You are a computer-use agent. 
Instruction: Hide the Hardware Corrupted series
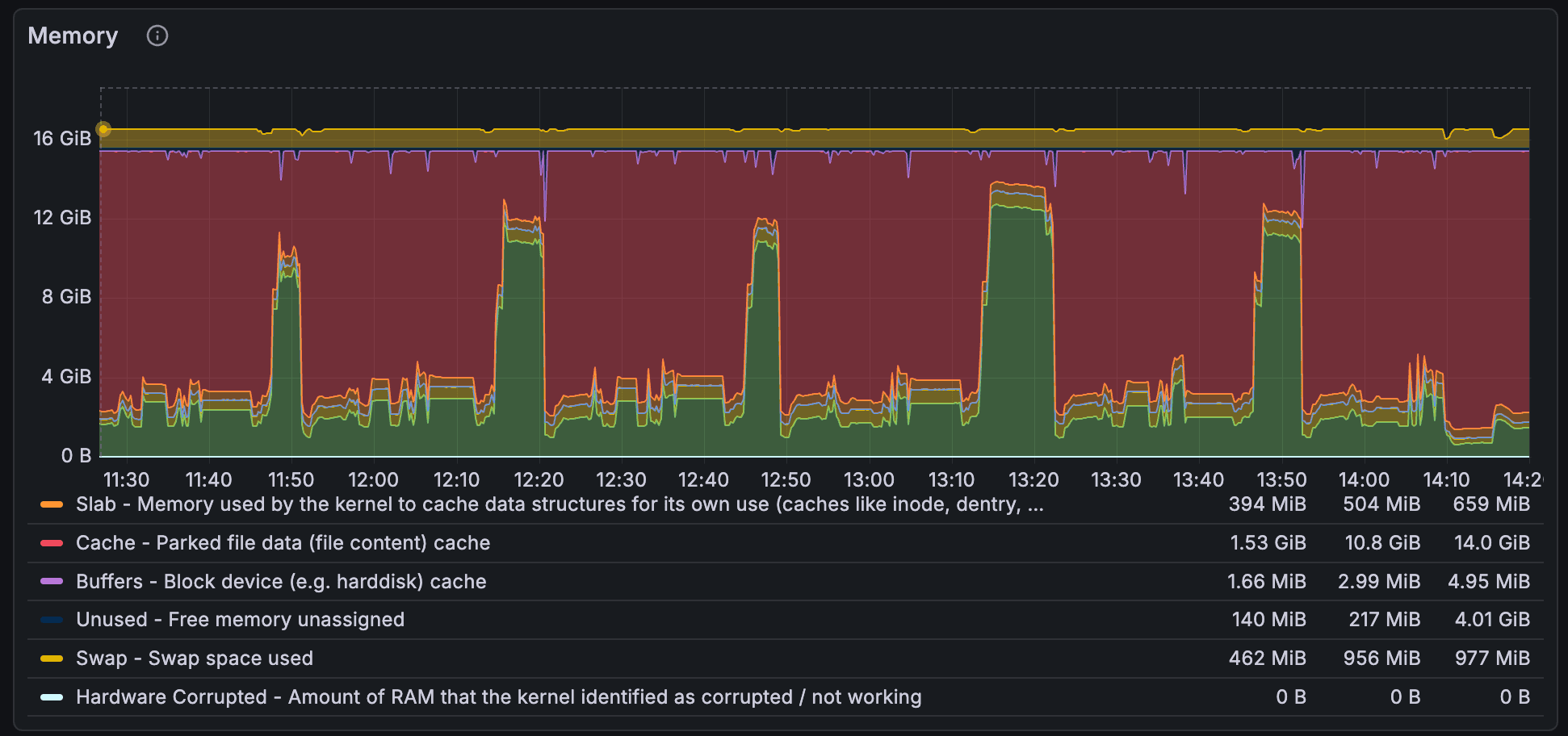pyautogui.click(x=323, y=696)
